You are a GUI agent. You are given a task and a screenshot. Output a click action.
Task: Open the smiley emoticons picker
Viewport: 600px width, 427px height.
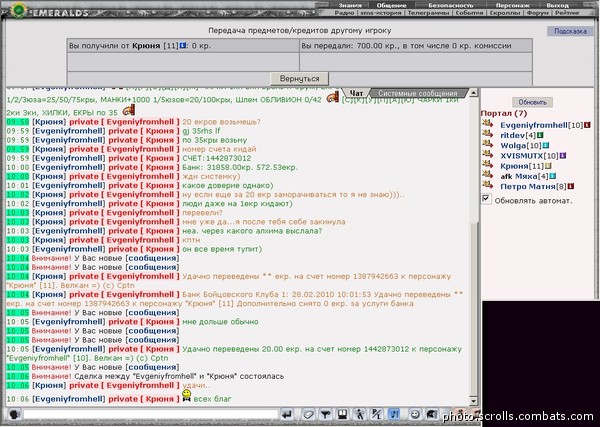415,414
